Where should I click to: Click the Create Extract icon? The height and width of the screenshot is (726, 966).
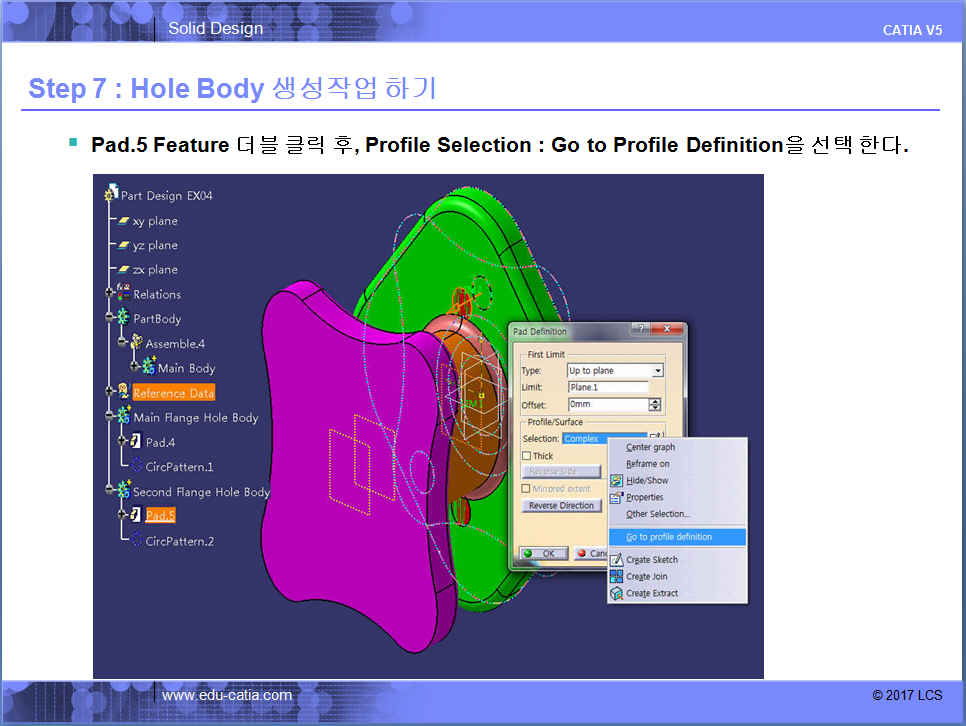pyautogui.click(x=616, y=594)
